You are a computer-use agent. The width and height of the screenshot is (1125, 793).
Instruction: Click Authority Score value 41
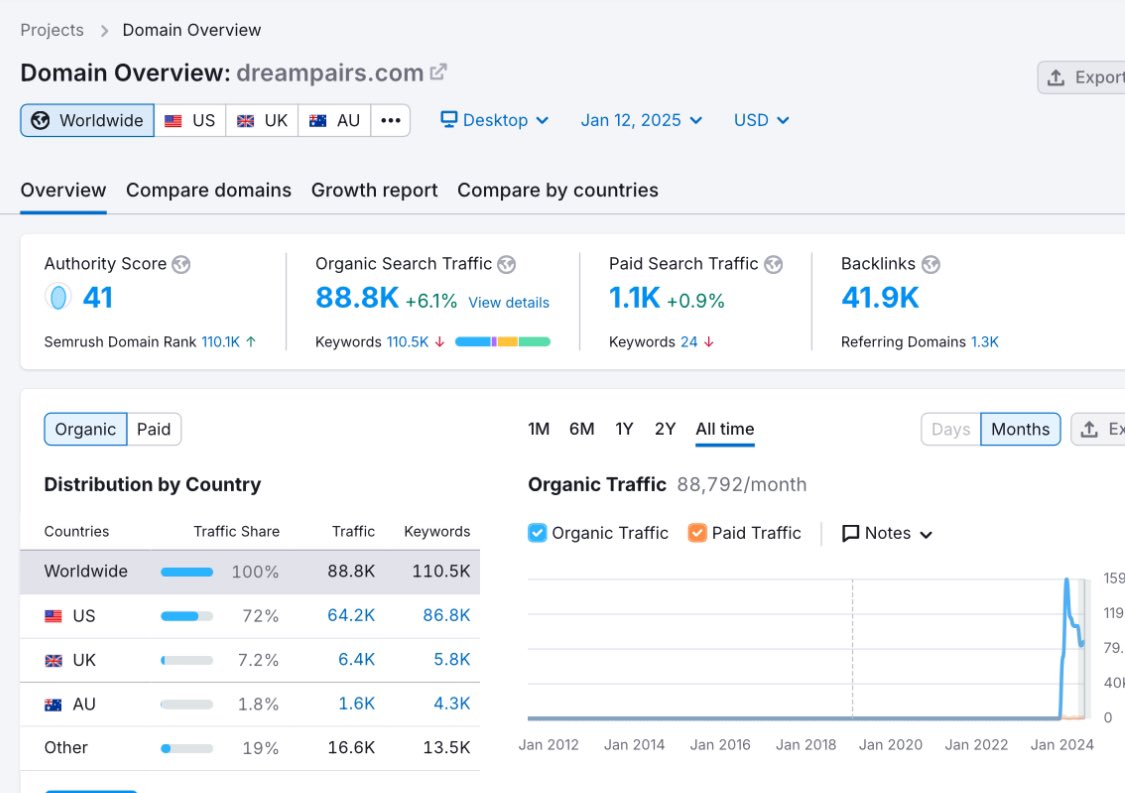coord(98,297)
